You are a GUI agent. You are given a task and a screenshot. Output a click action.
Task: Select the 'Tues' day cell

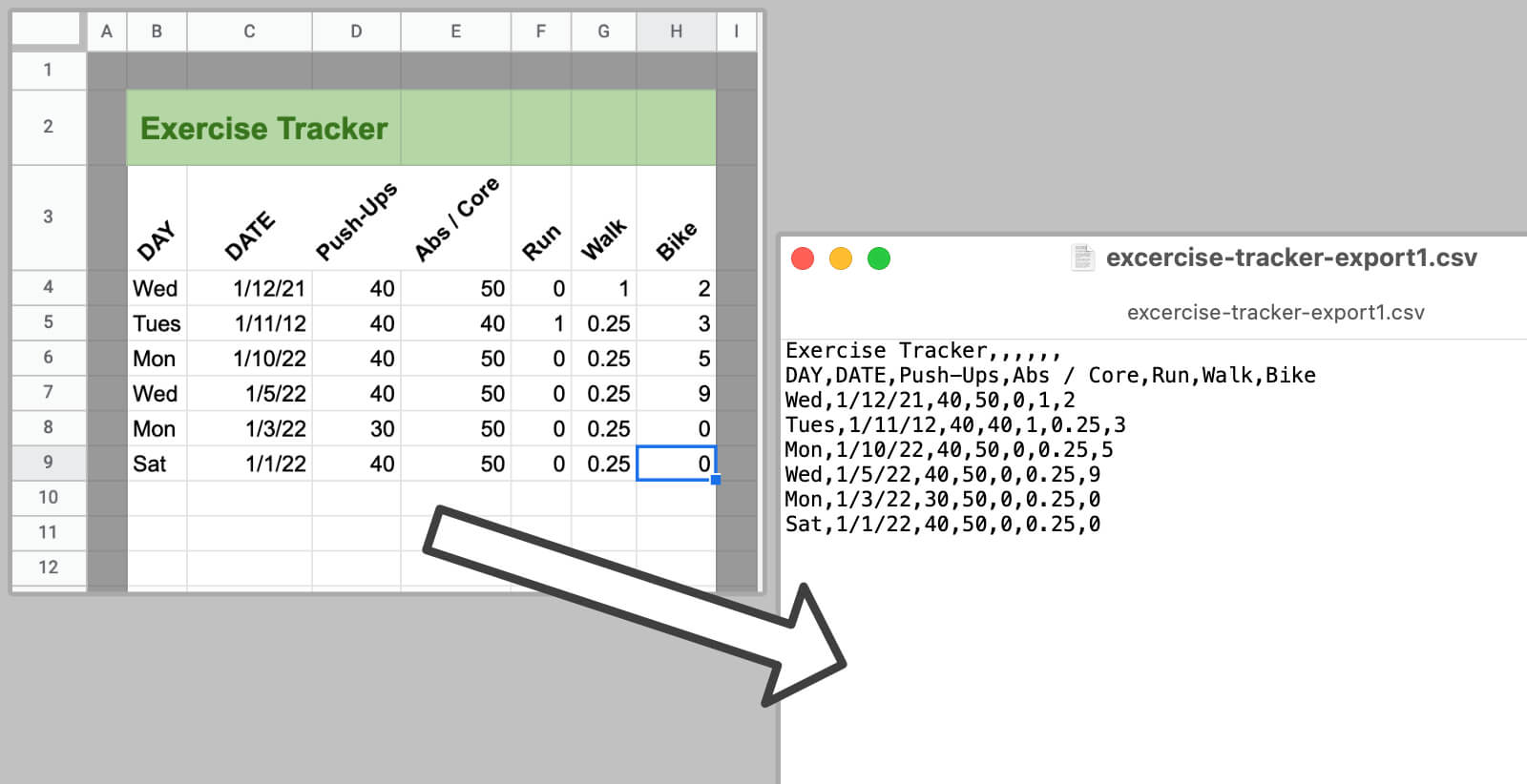[x=157, y=323]
